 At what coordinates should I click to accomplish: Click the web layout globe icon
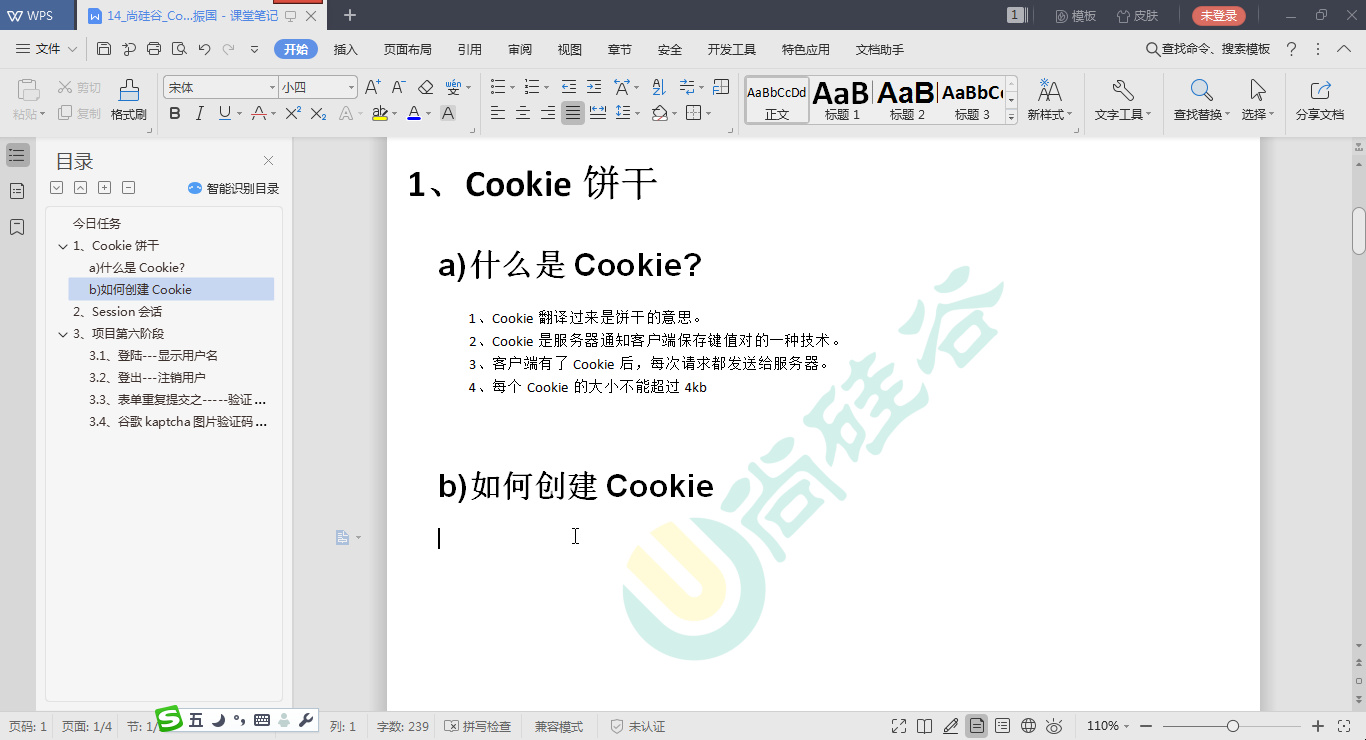(x=1028, y=726)
